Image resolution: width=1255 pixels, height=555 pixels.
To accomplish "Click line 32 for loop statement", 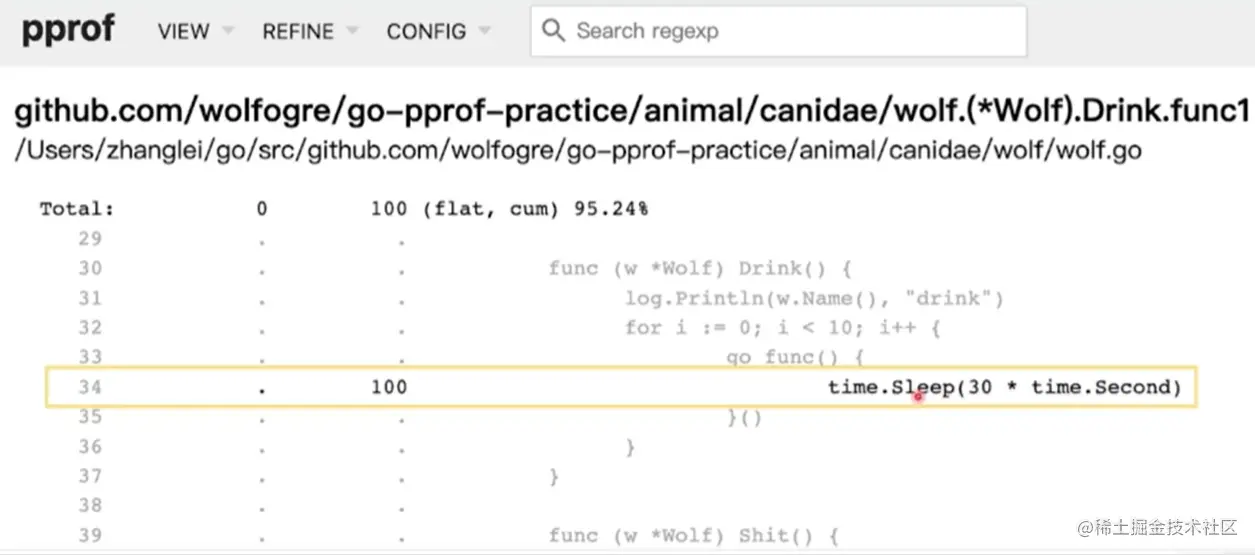I will [783, 327].
